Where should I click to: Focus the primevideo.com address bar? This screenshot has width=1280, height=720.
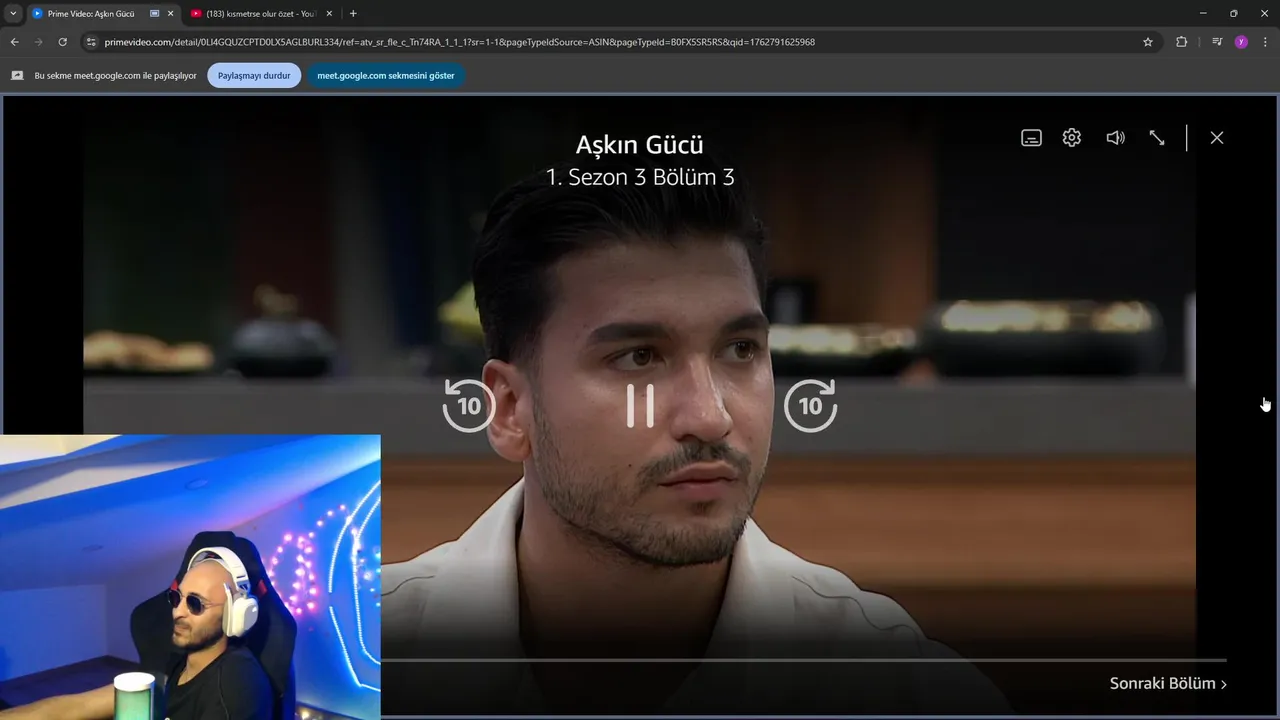pyautogui.click(x=620, y=42)
